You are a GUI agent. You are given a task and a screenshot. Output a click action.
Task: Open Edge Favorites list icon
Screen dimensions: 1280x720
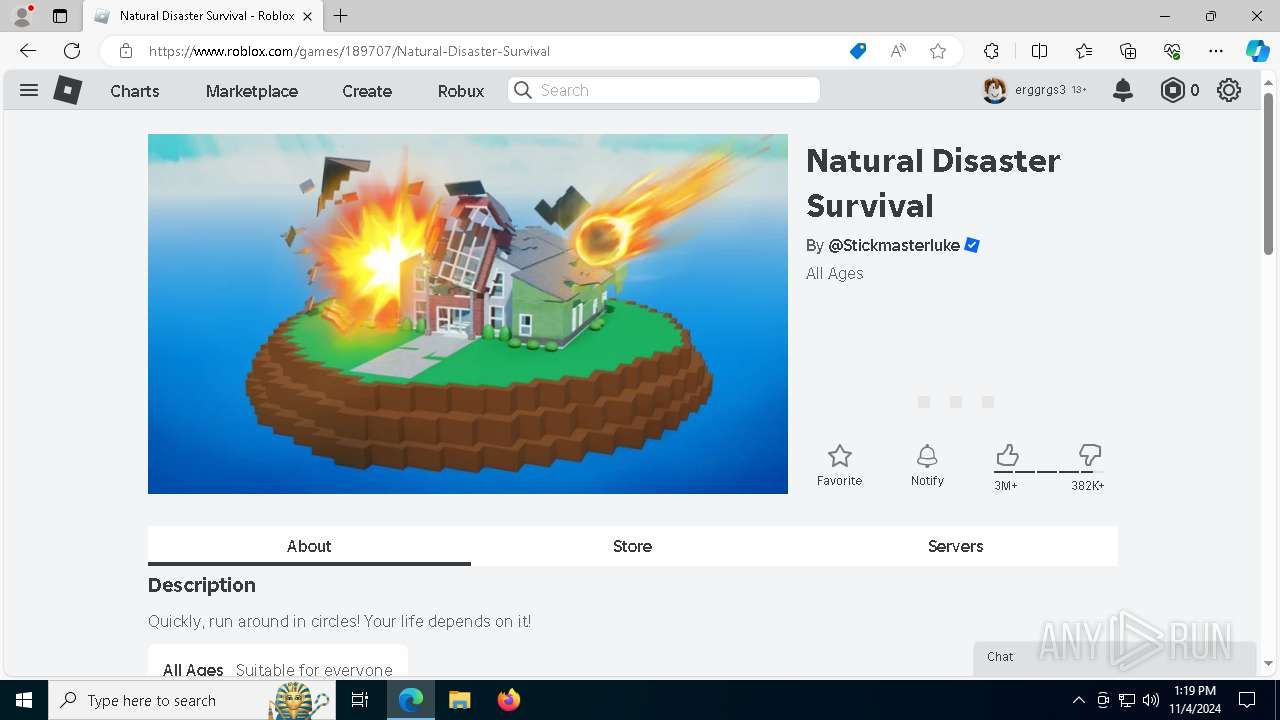1084,51
